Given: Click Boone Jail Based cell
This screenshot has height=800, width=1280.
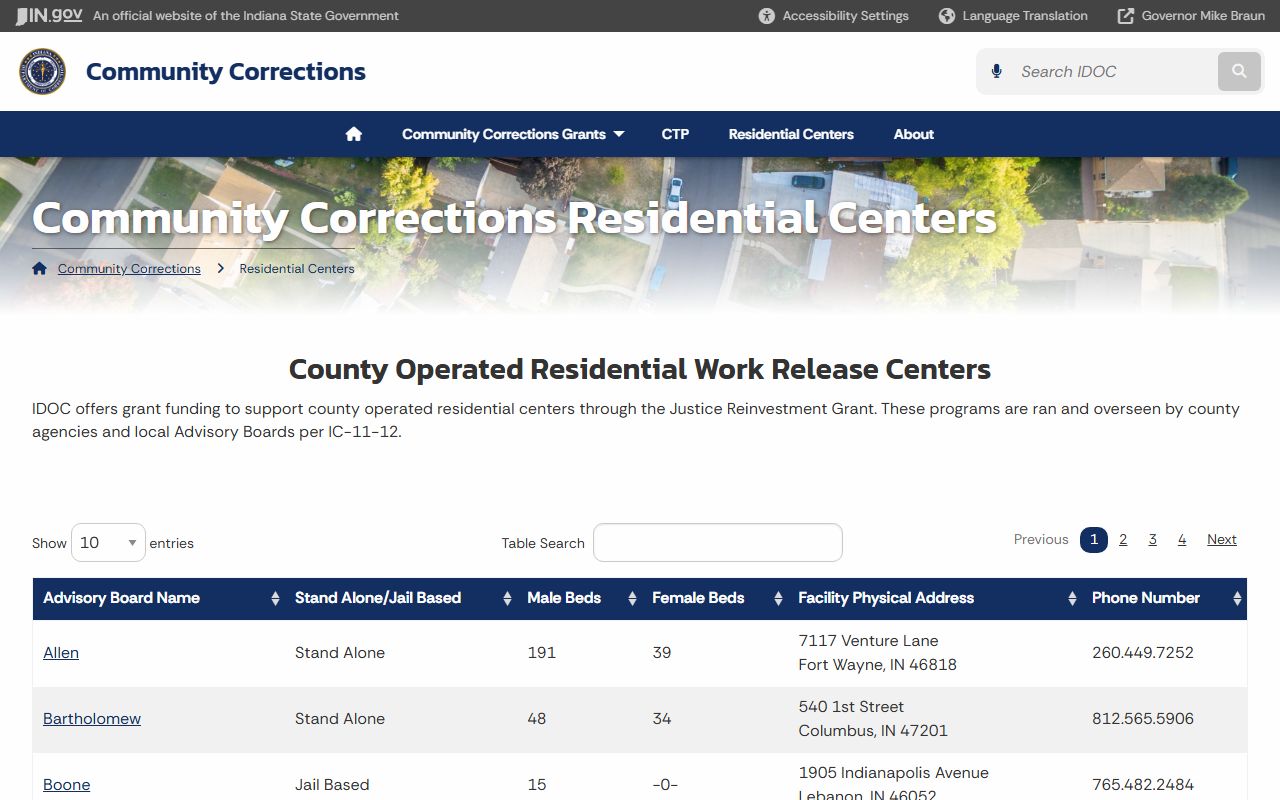Looking at the screenshot, I should (332, 785).
